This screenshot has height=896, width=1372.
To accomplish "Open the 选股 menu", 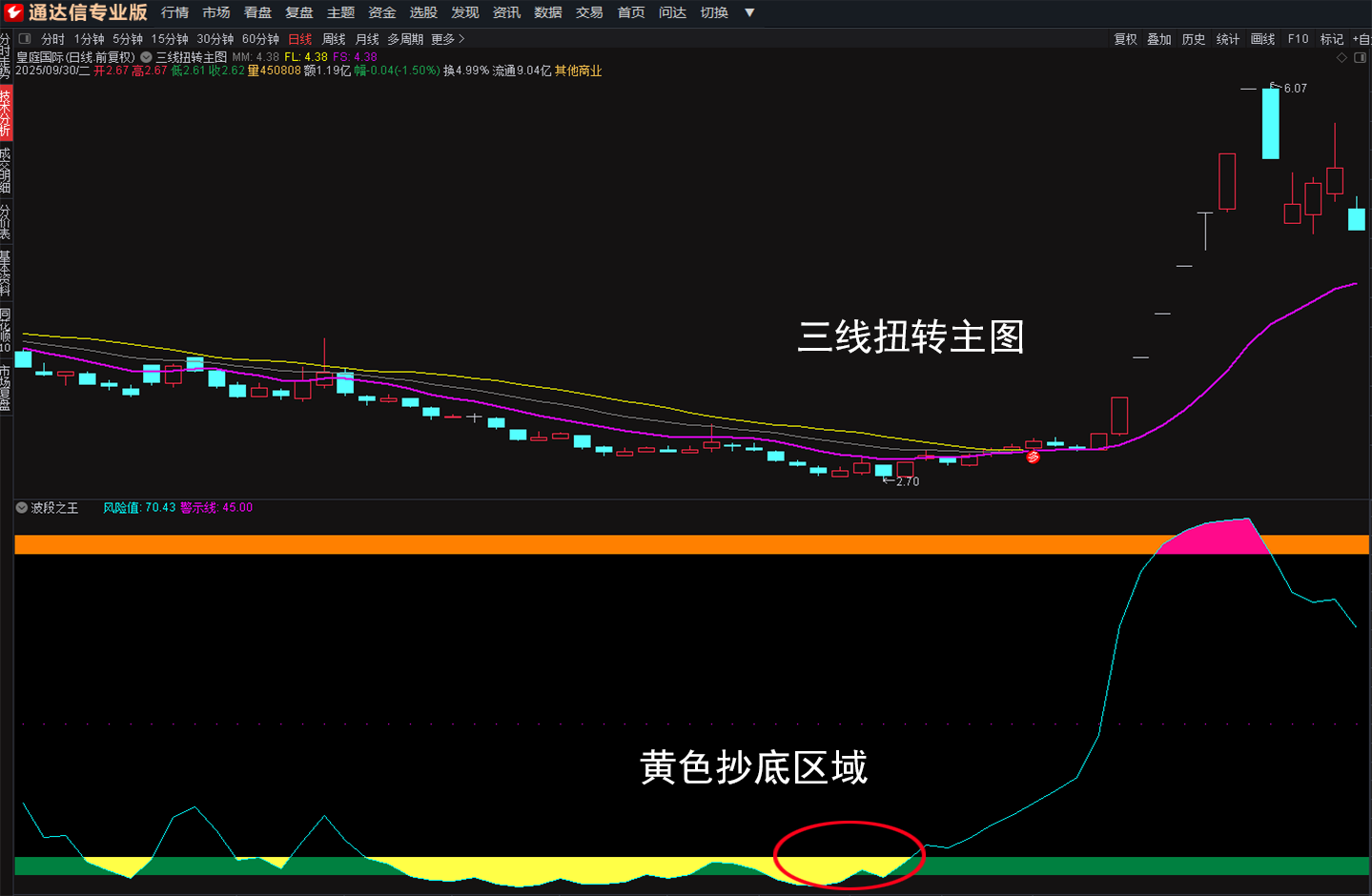I will point(423,12).
